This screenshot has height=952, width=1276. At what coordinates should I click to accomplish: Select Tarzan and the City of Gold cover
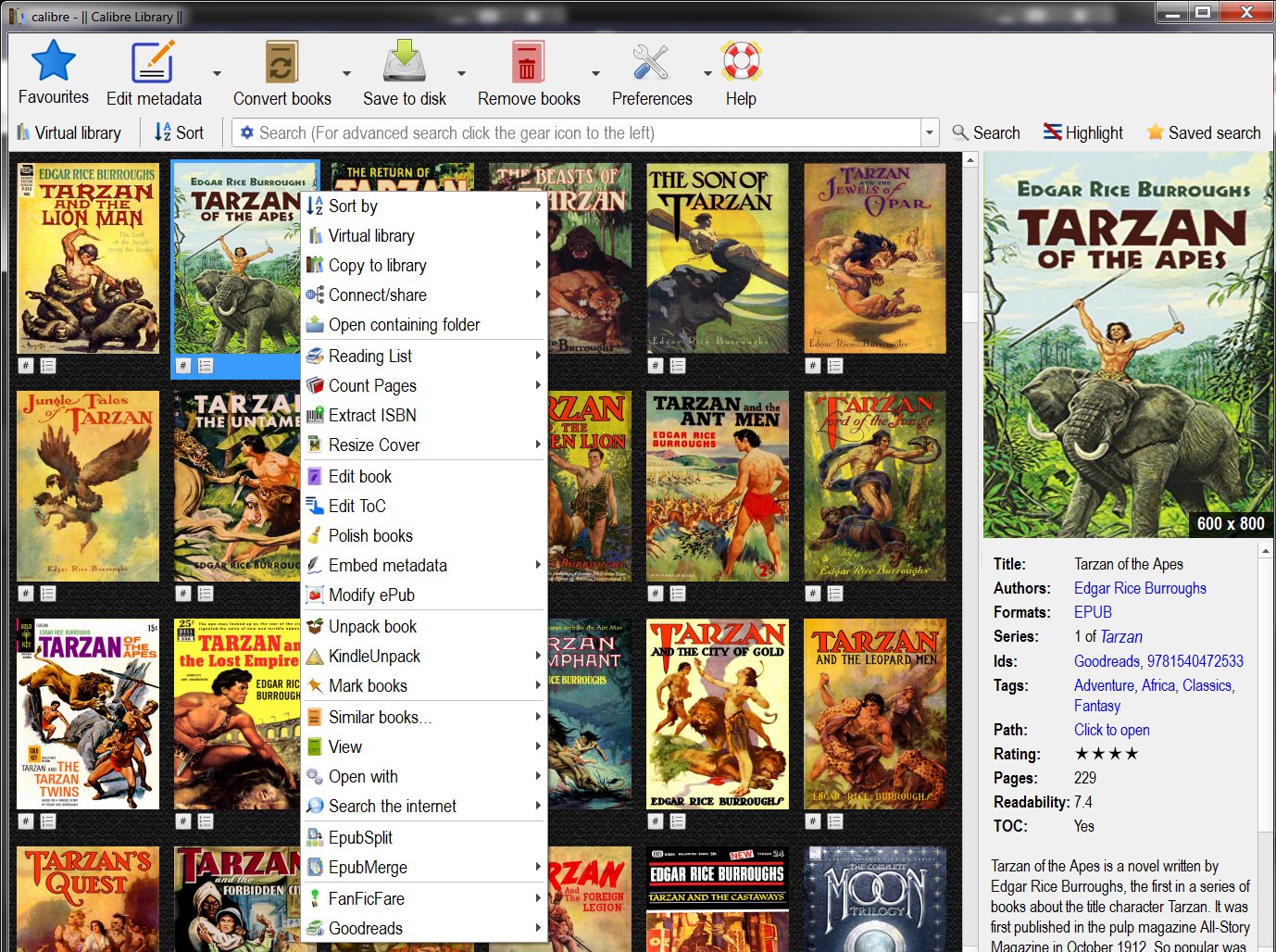pos(718,714)
